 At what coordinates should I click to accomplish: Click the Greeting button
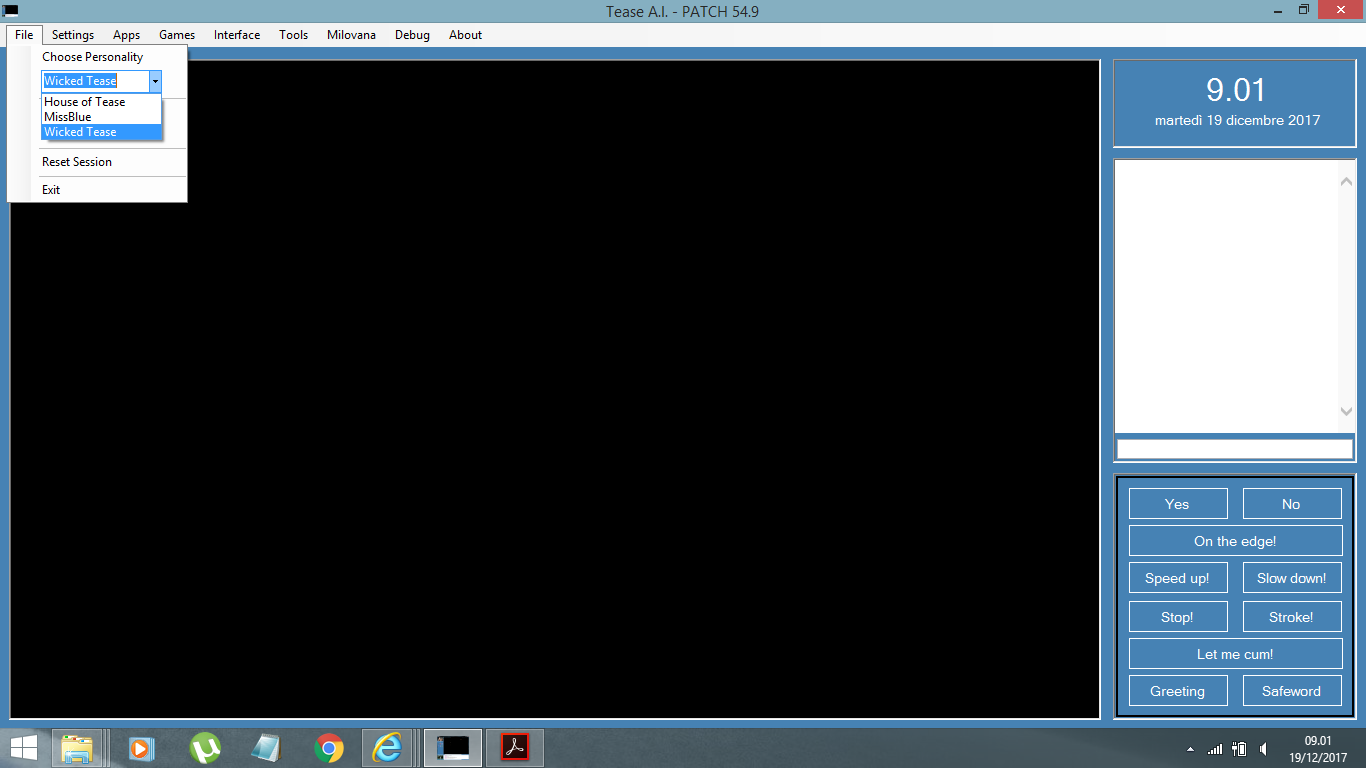tap(1178, 691)
